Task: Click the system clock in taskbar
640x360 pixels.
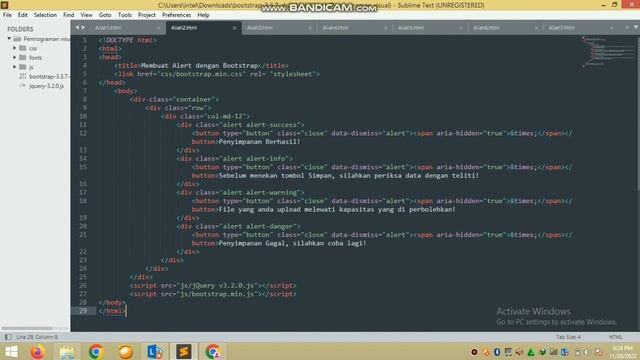Action: coord(623,352)
